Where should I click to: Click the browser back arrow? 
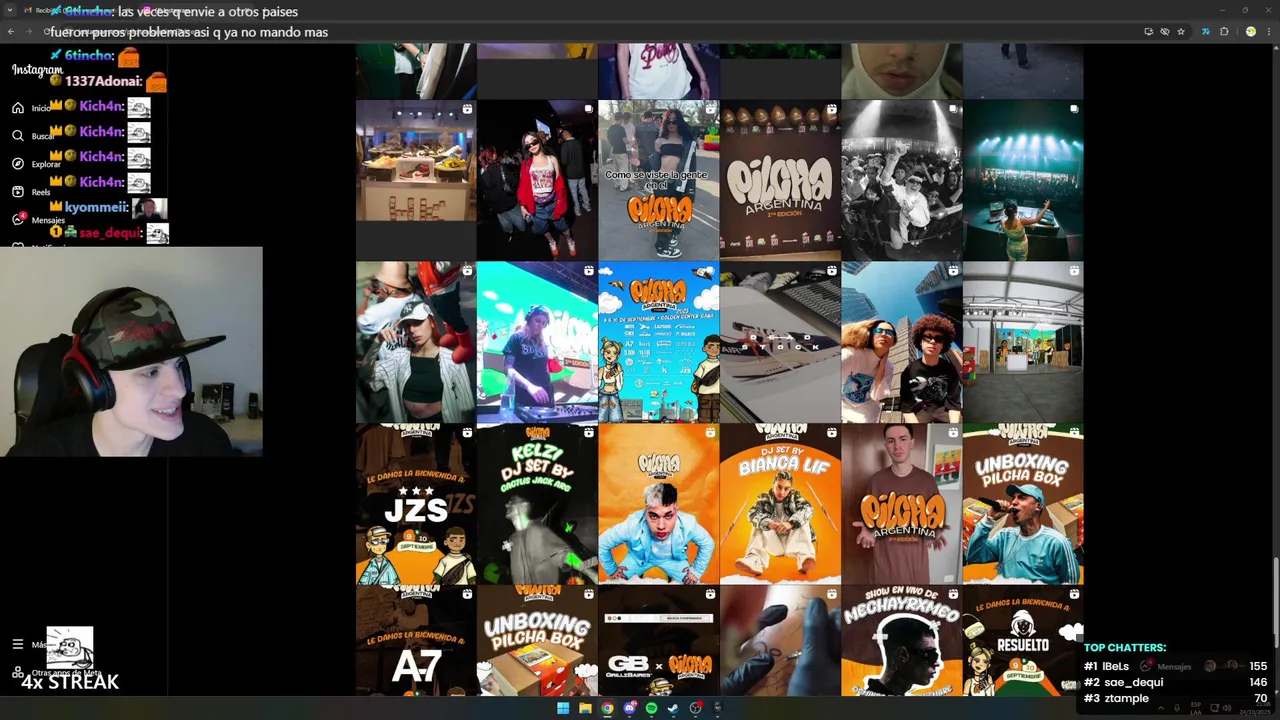pyautogui.click(x=11, y=32)
